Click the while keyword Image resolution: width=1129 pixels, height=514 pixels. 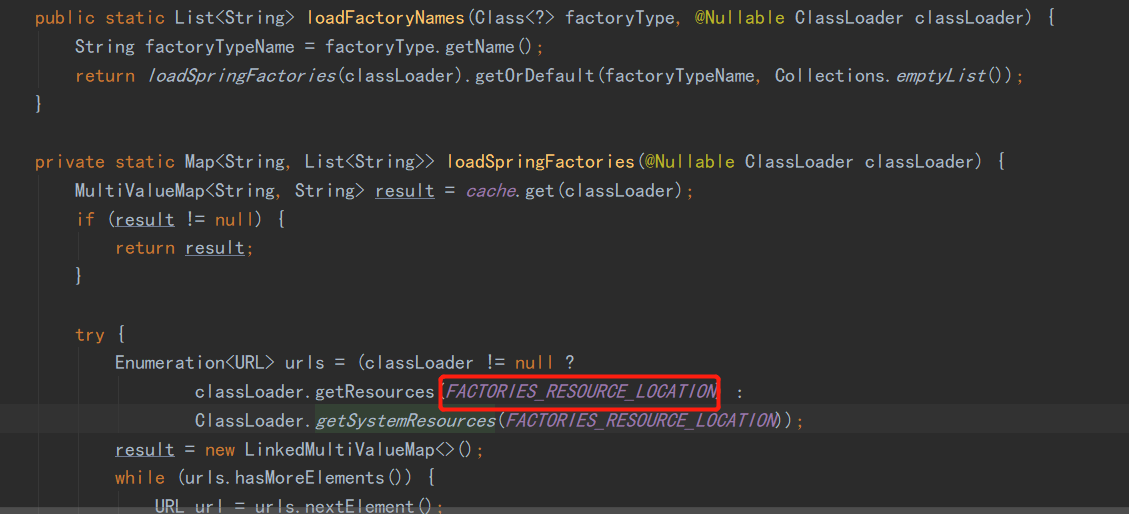point(140,477)
